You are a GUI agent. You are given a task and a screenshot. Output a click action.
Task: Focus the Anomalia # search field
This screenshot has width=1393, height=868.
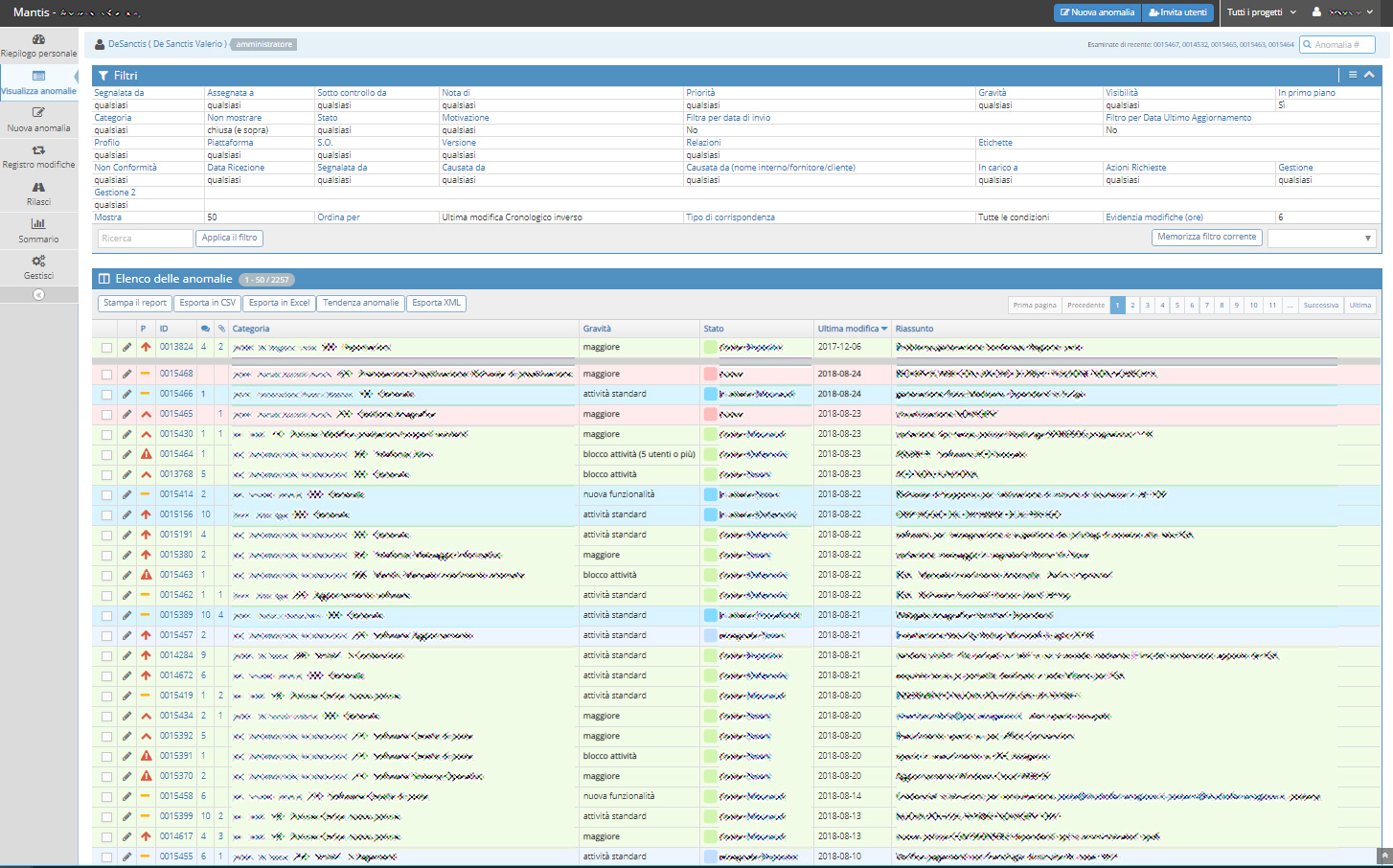tap(1337, 44)
